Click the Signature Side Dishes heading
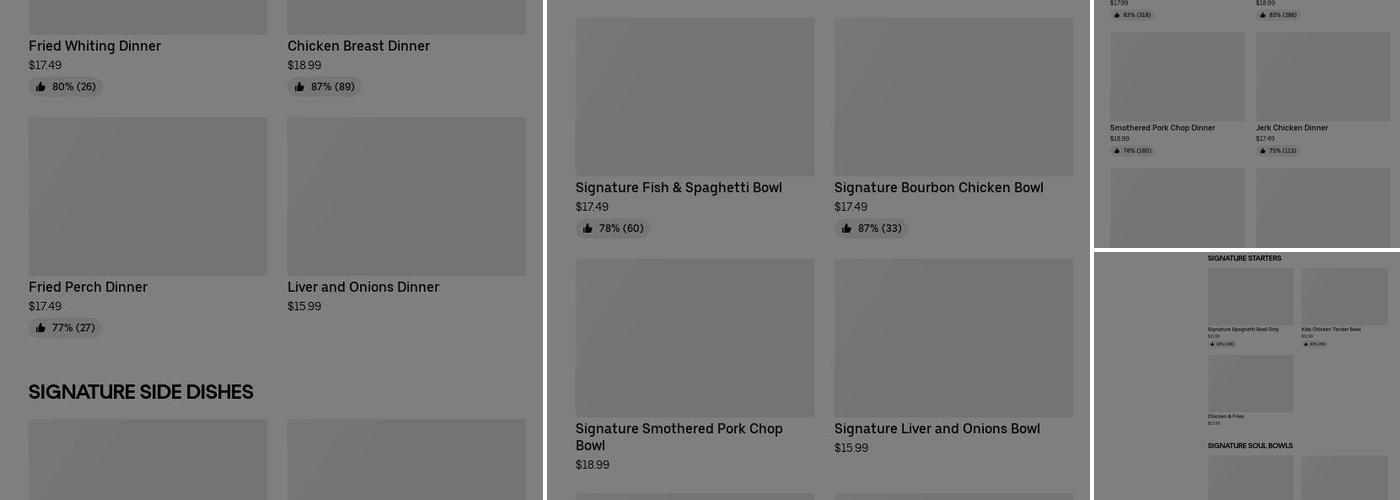Image resolution: width=1400 pixels, height=500 pixels. coord(141,392)
